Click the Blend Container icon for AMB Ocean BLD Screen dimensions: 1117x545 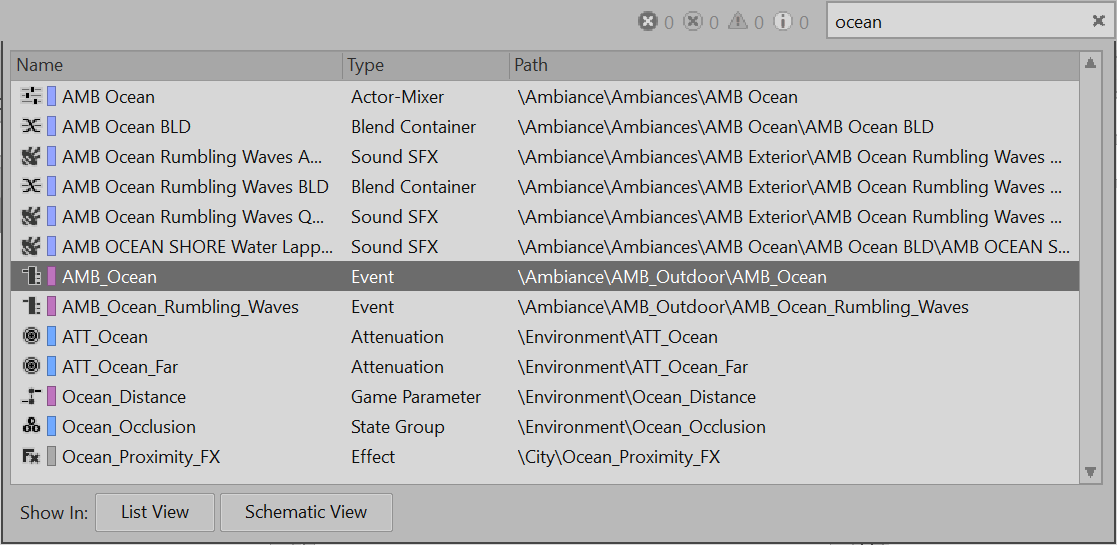(x=31, y=127)
